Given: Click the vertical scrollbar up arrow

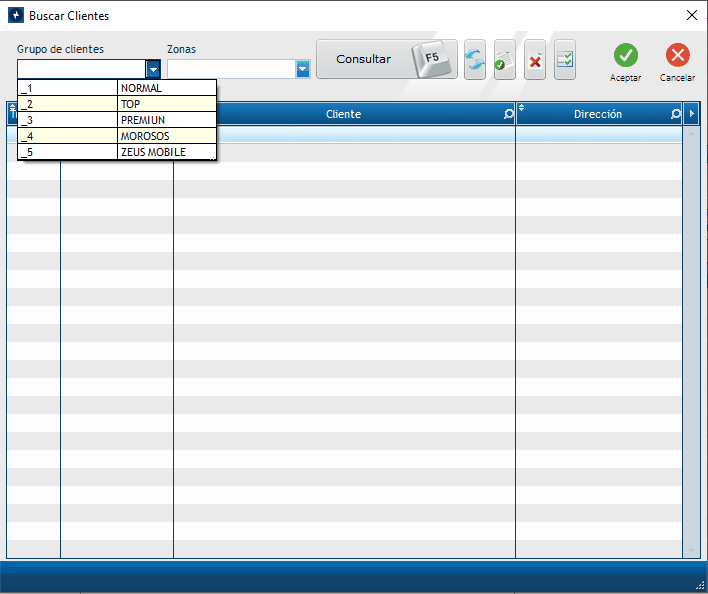Looking at the screenshot, I should click(x=691, y=133).
